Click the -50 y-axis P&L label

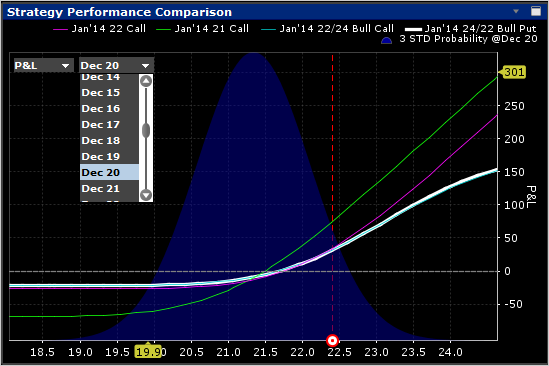coord(514,304)
